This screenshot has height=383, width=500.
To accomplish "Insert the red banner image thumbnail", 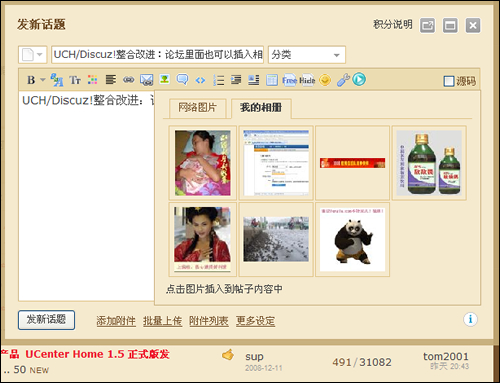I will [x=352, y=163].
